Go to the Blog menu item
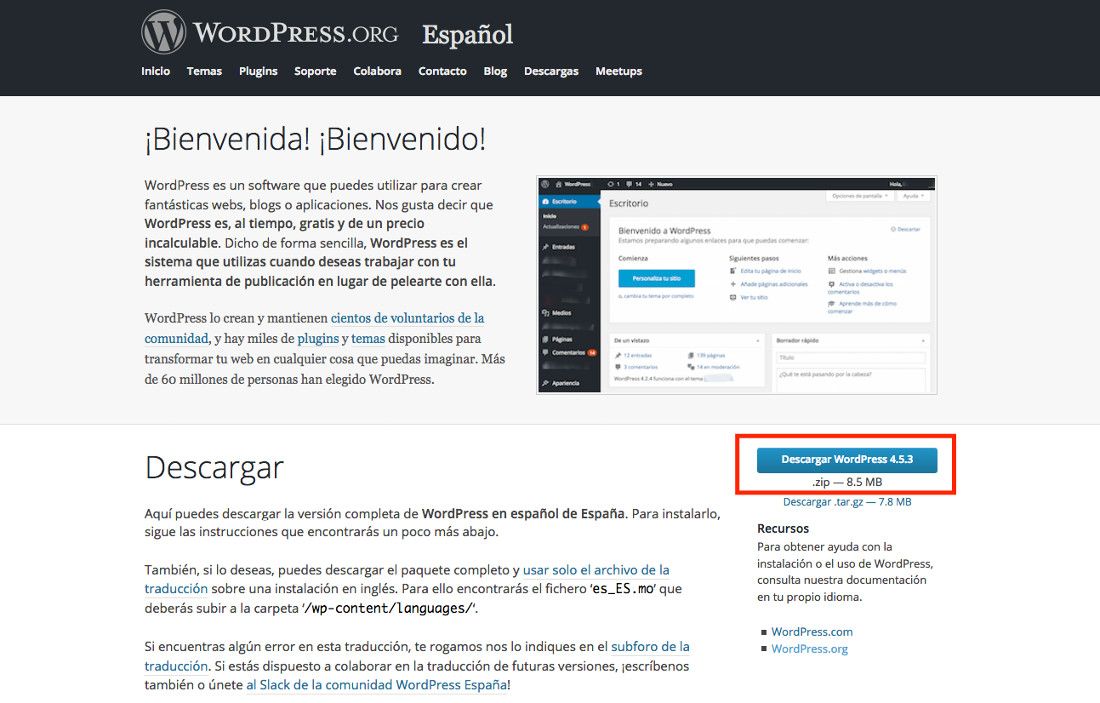Screen dimensions: 1100x703 pos(495,72)
